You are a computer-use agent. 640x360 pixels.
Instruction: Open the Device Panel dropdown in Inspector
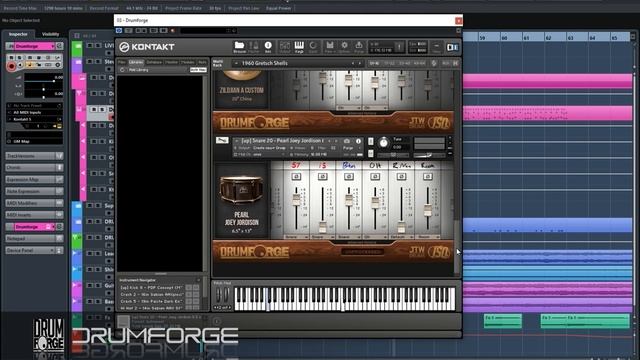(x=52, y=250)
